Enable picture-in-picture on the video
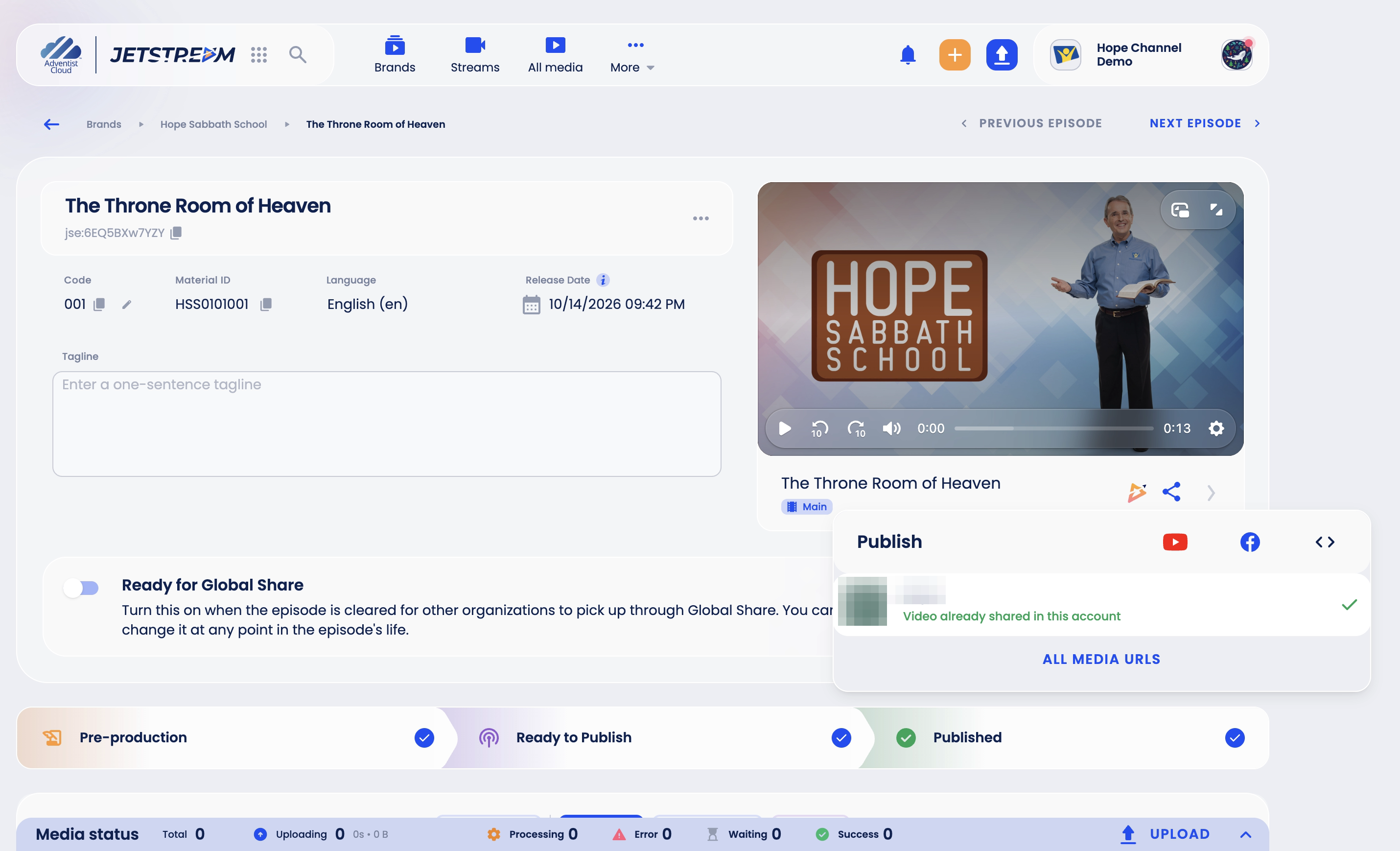Screen dimensions: 1400x851 tap(1180, 211)
